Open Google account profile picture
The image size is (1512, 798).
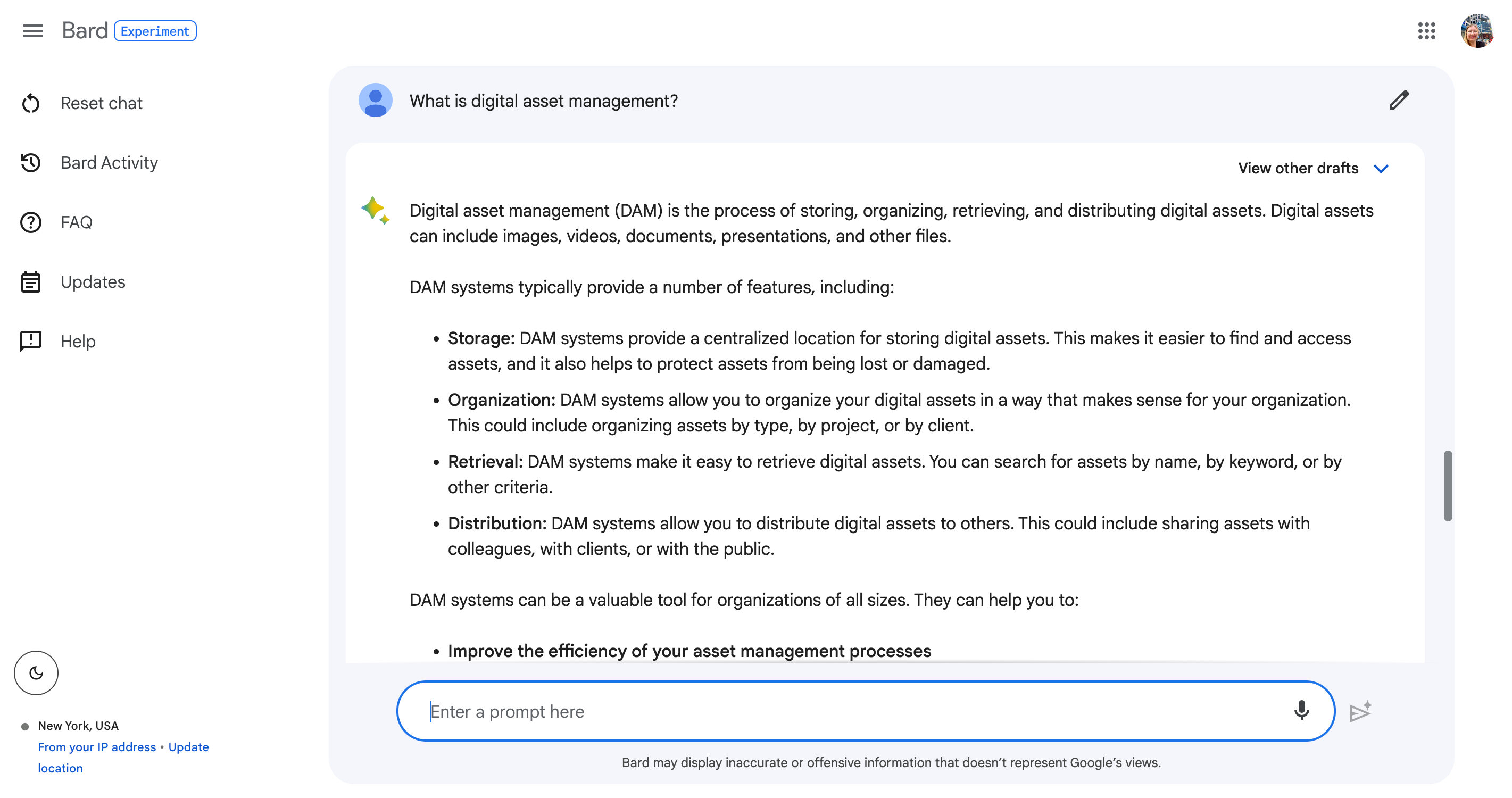(x=1477, y=31)
